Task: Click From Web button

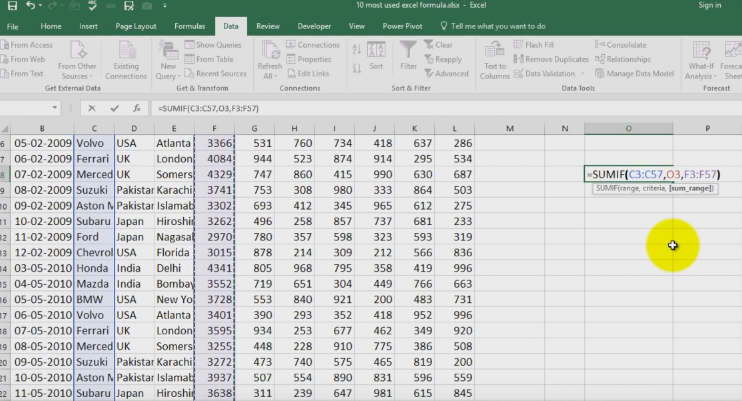Action: tap(23, 59)
